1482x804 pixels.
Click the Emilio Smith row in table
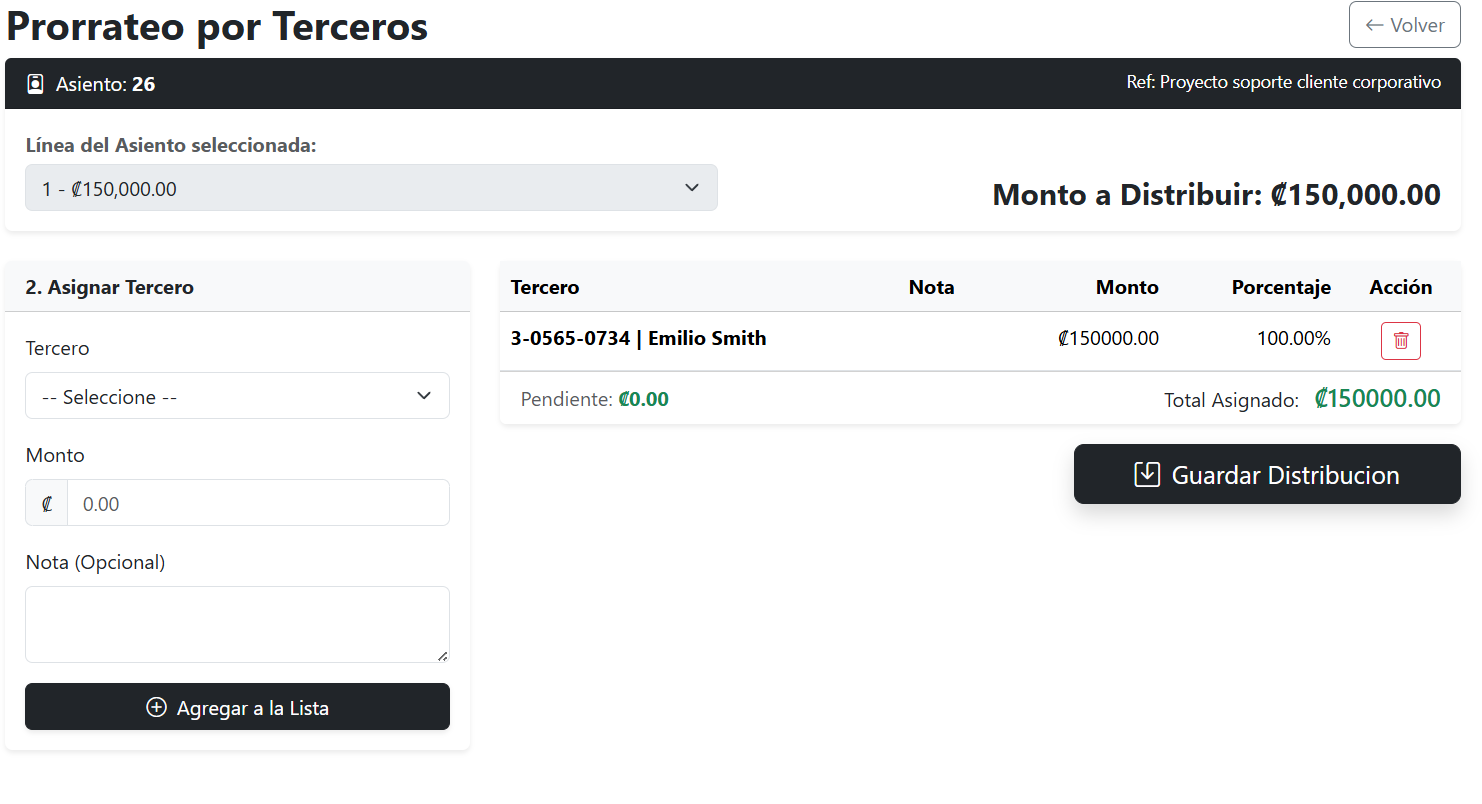pos(638,339)
